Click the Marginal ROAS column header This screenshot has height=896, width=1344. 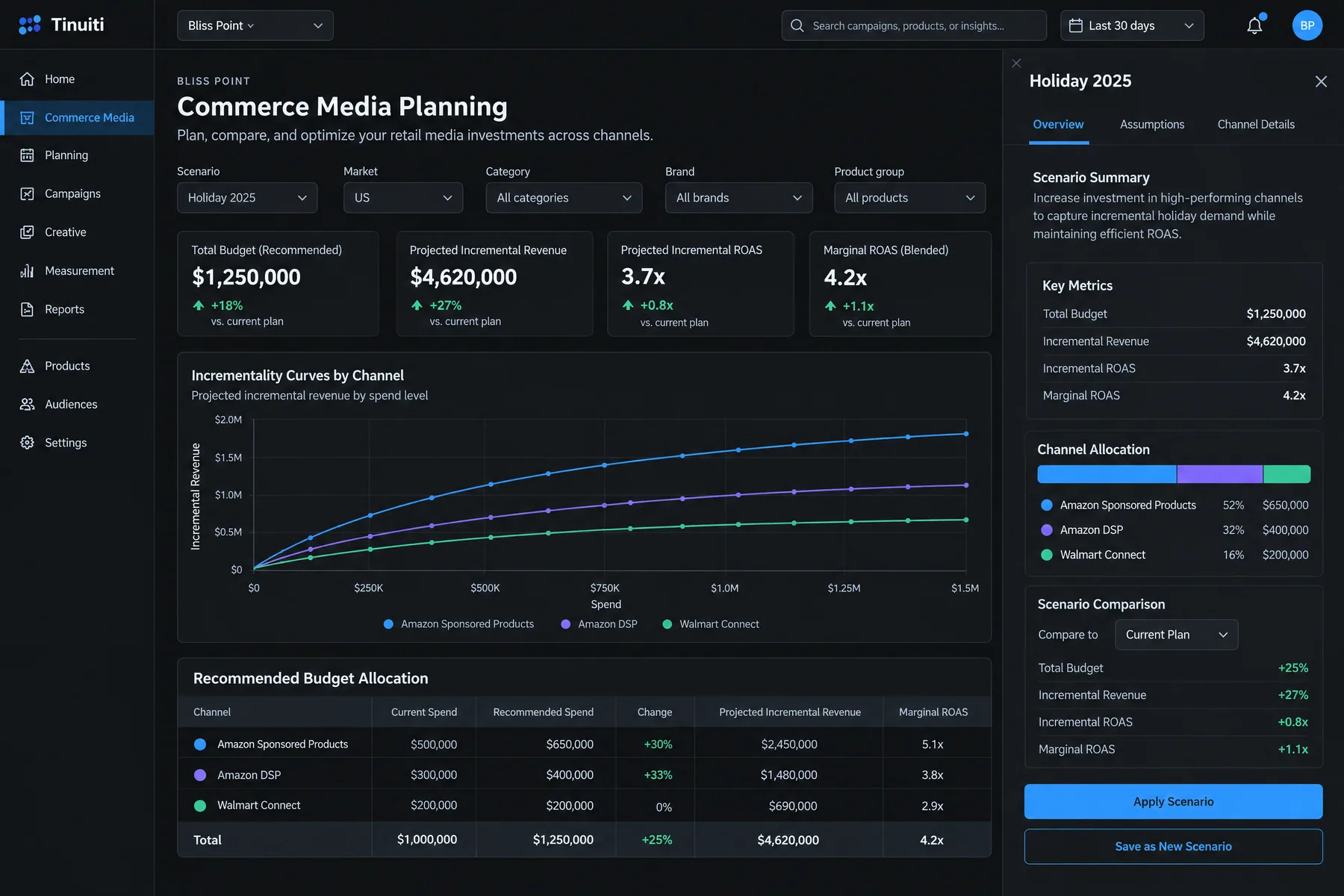[933, 712]
